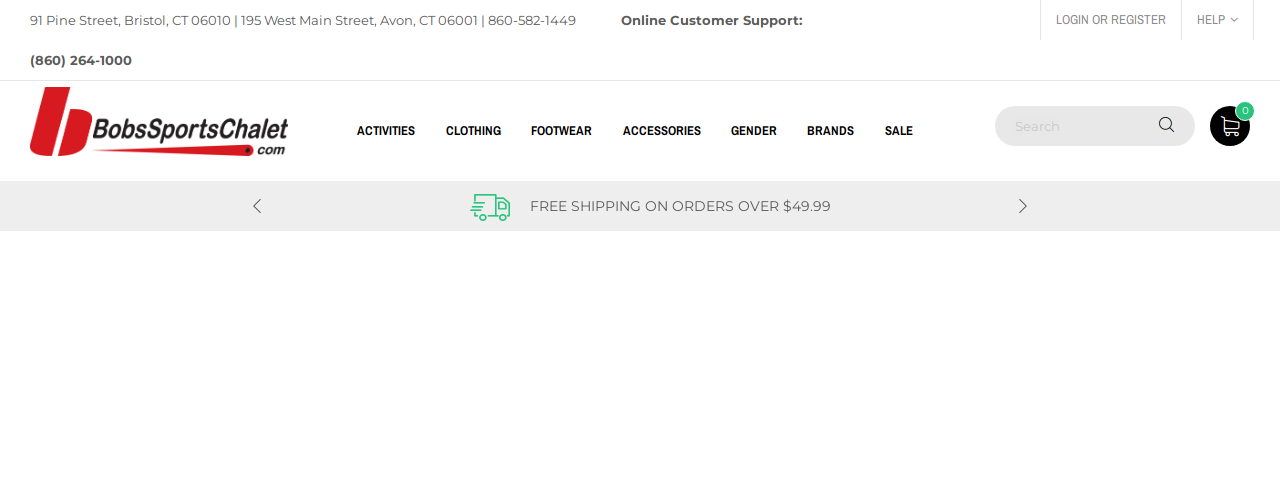Image resolution: width=1280 pixels, height=480 pixels.
Task: Click the 91 Pine Street Bristol address
Action: (x=131, y=21)
